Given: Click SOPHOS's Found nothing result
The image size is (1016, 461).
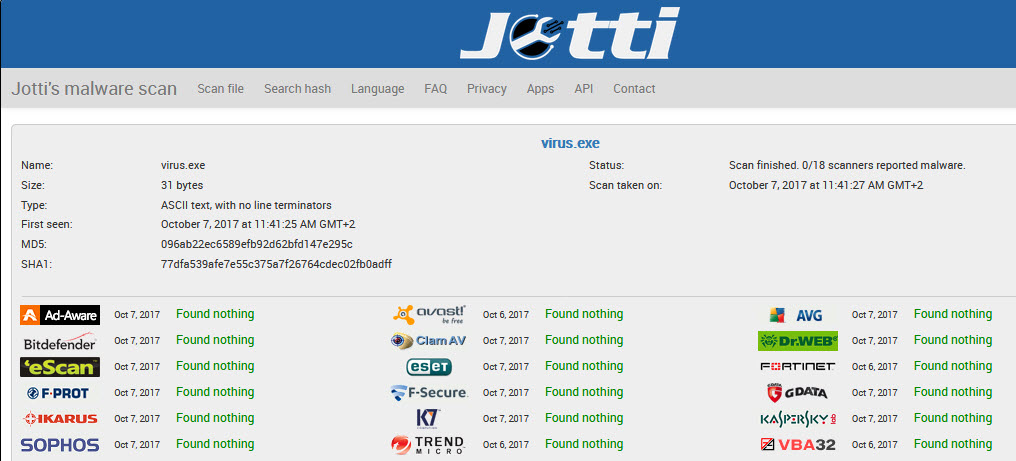Looking at the screenshot, I should tap(215, 444).
